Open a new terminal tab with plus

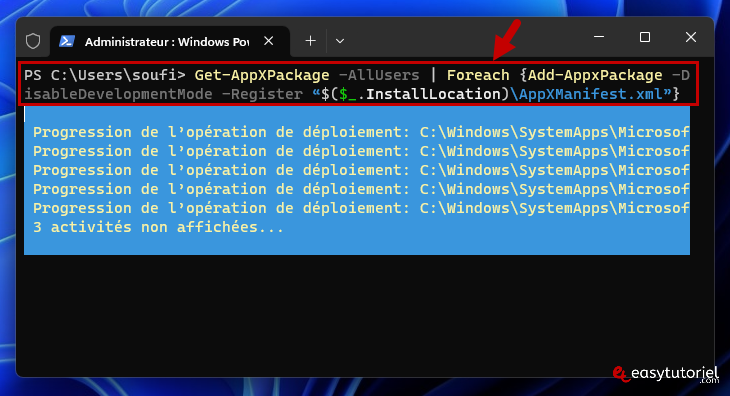tap(311, 41)
